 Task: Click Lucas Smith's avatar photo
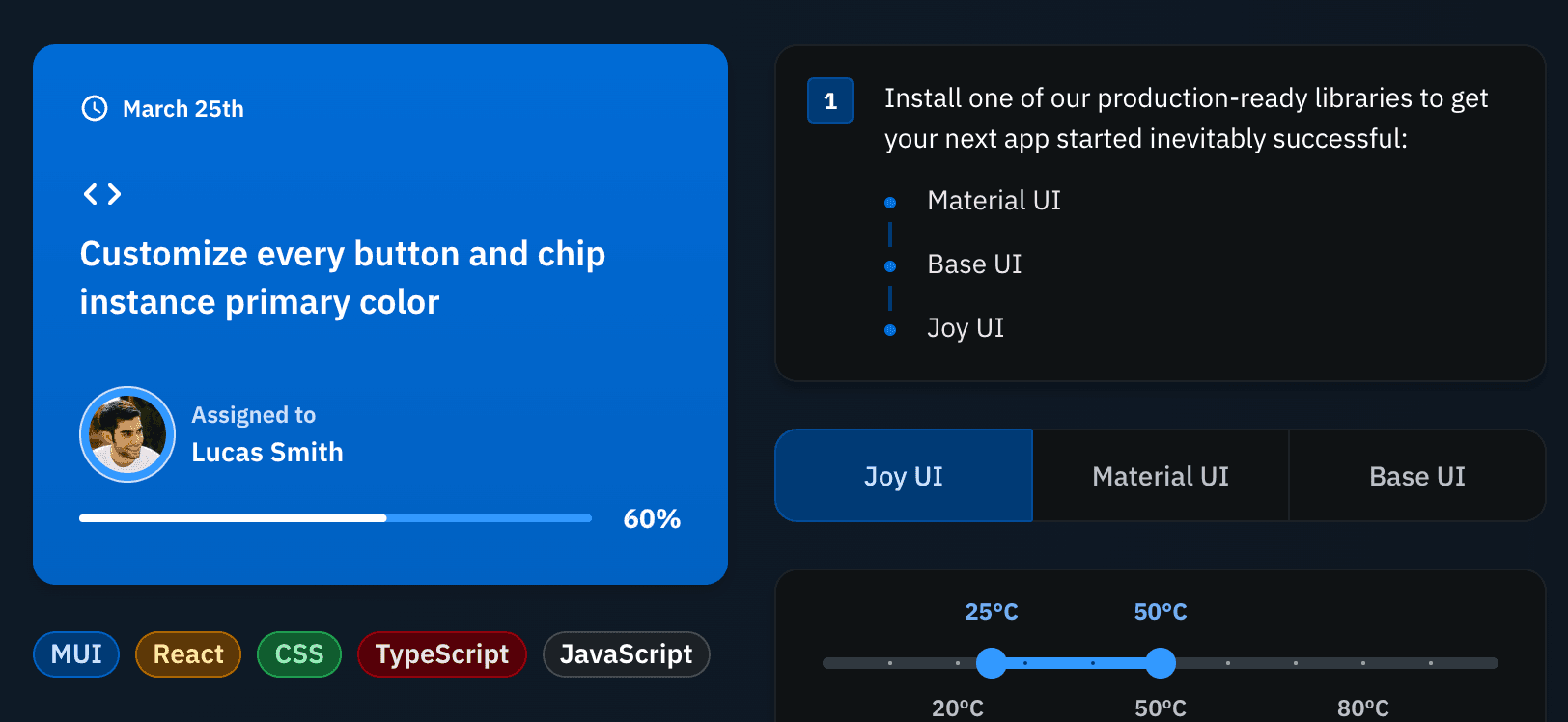[127, 434]
